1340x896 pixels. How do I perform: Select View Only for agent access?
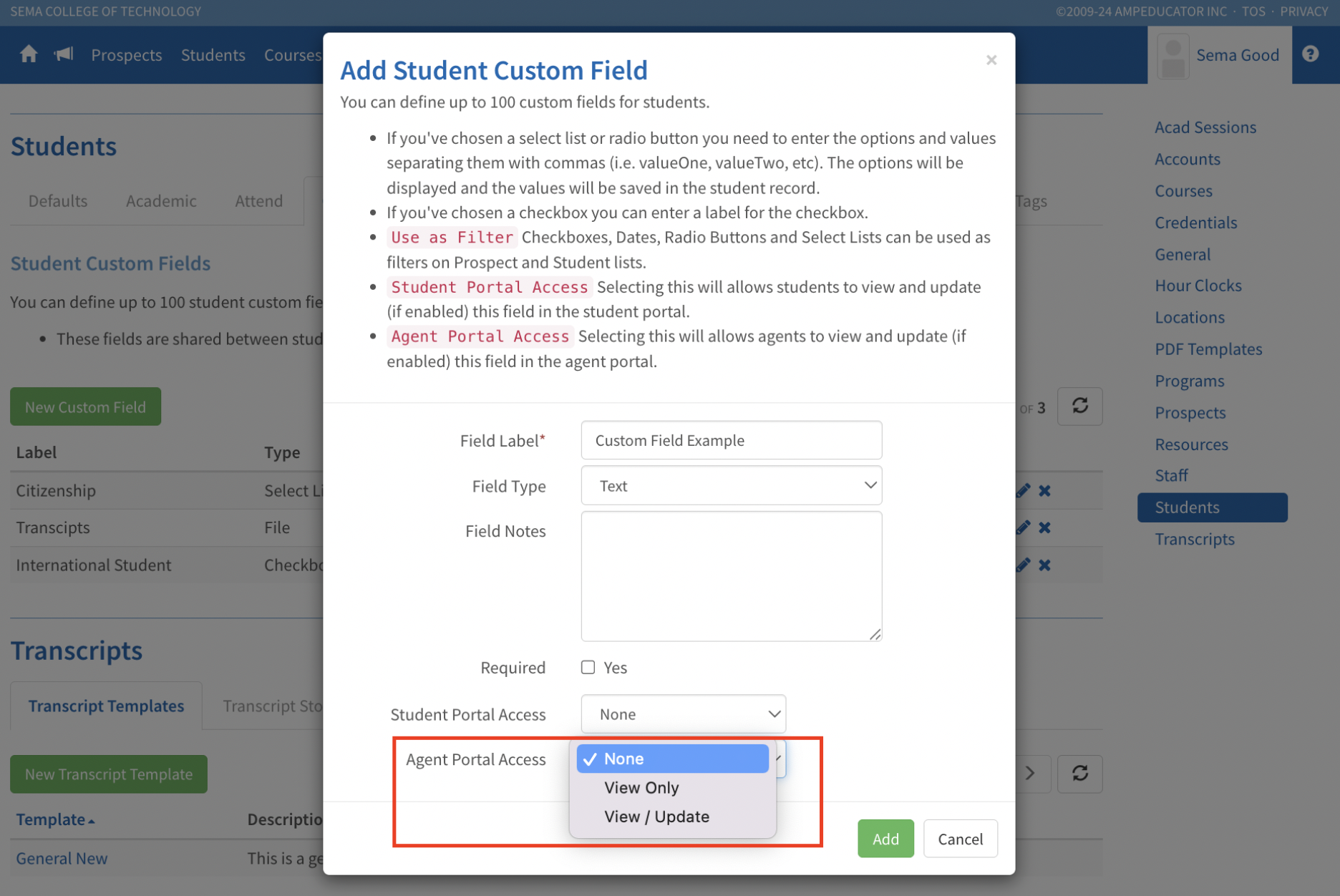click(x=641, y=788)
